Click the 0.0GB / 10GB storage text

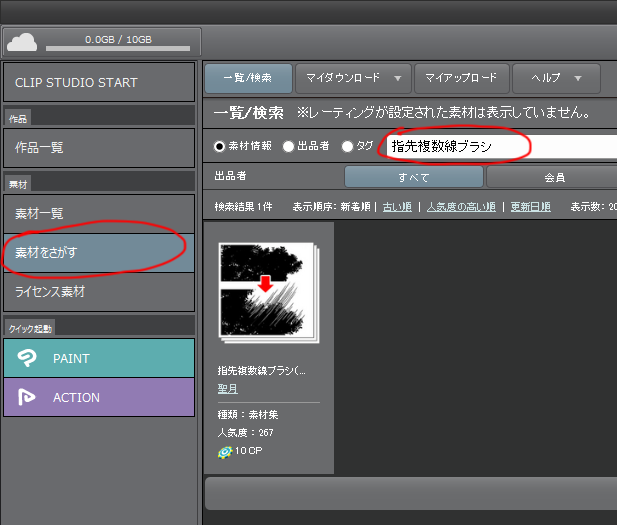click(x=118, y=39)
